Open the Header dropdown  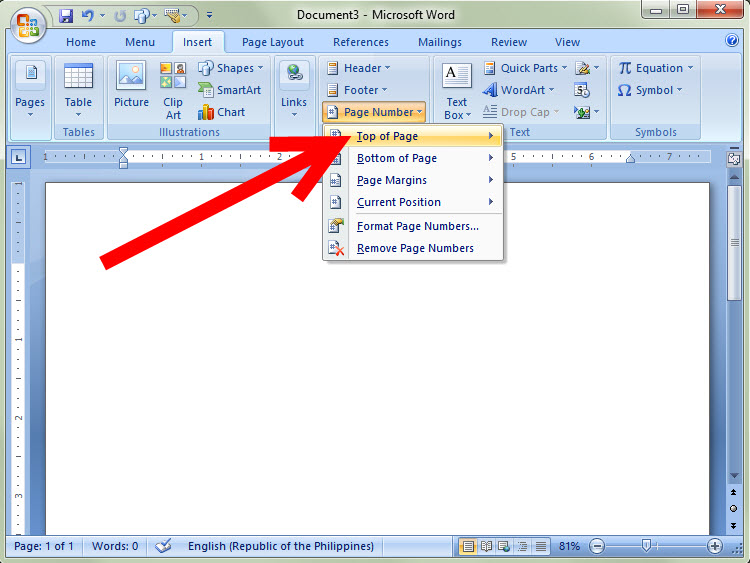[x=358, y=68]
